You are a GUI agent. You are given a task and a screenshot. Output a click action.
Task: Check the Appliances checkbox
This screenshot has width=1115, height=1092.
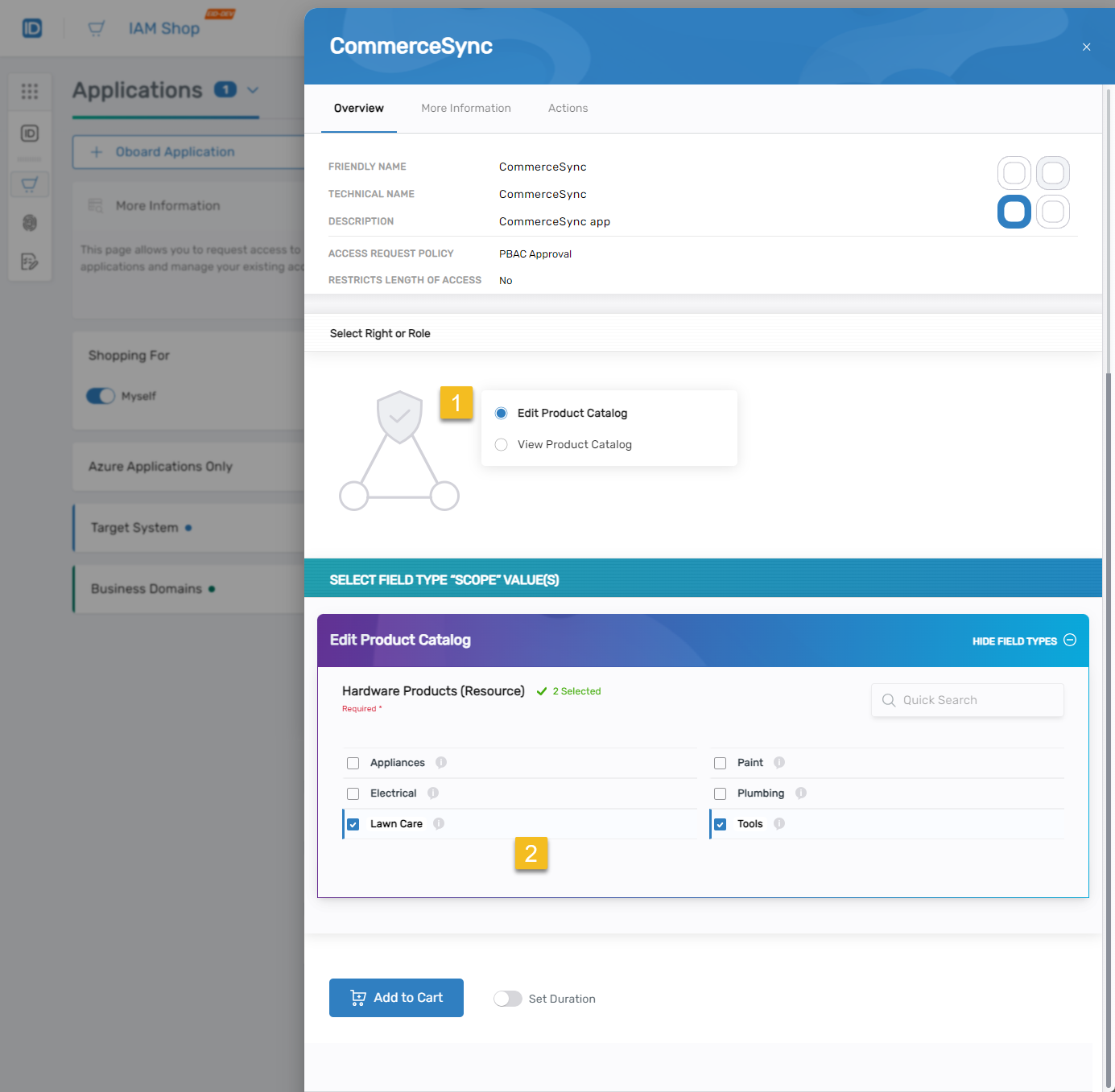coord(353,764)
